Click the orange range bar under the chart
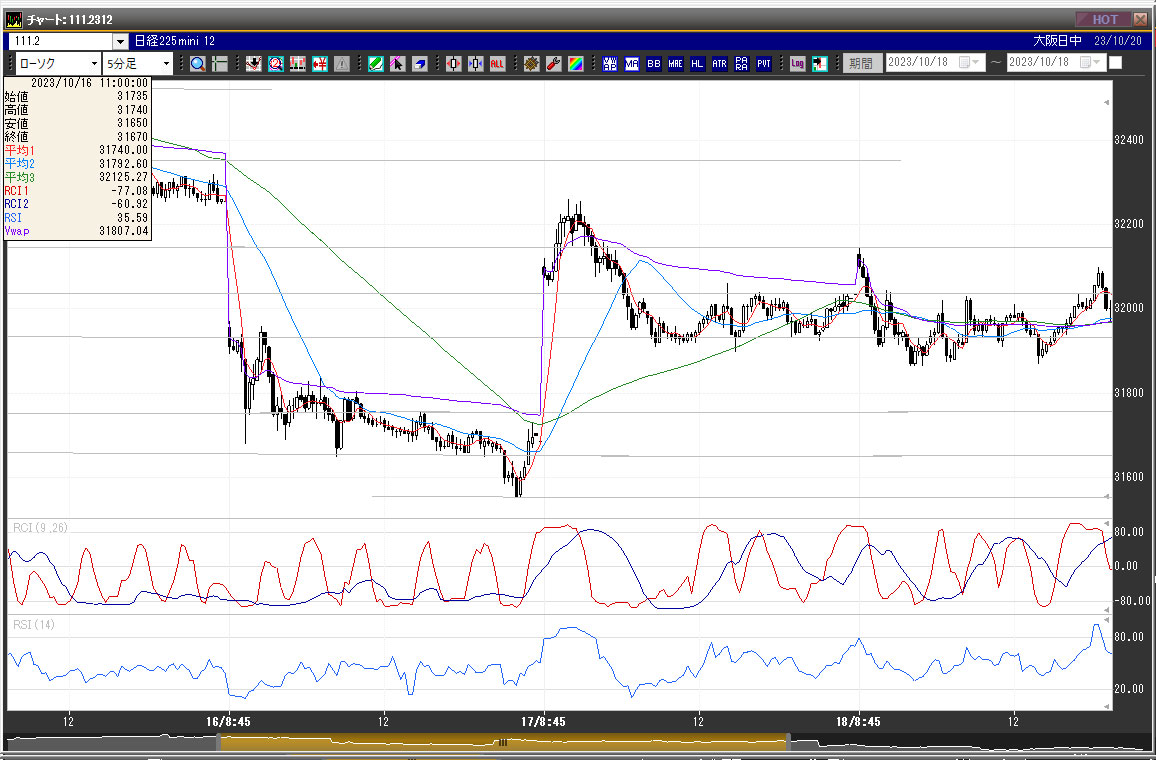This screenshot has height=760, width=1156. click(504, 742)
